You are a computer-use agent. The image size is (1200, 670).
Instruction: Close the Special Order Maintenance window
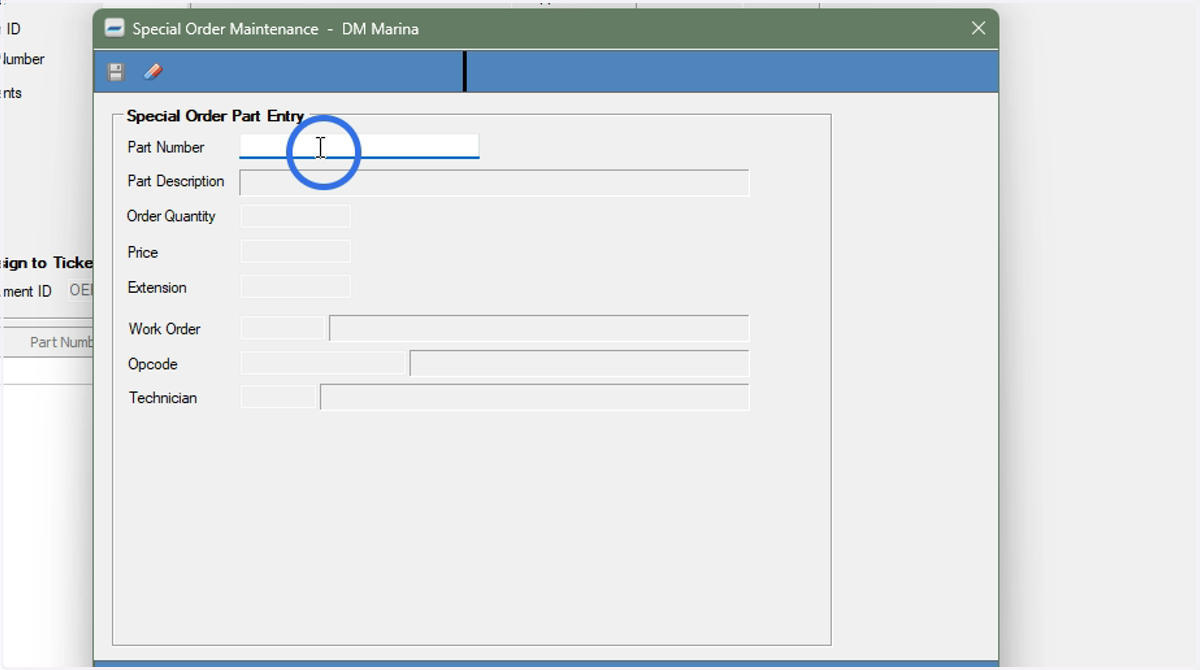coord(979,28)
